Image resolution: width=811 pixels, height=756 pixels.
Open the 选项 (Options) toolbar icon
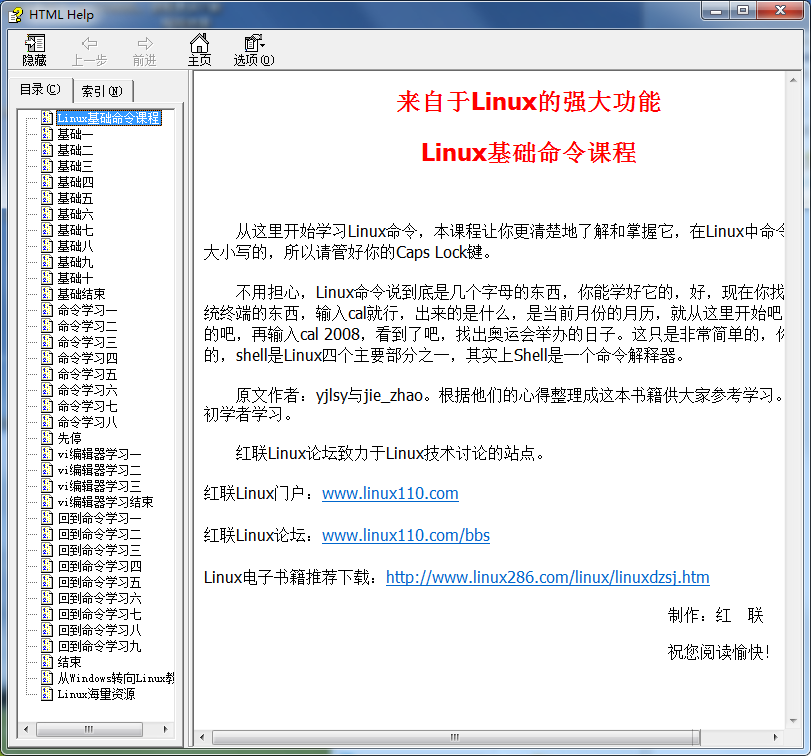click(x=251, y=49)
